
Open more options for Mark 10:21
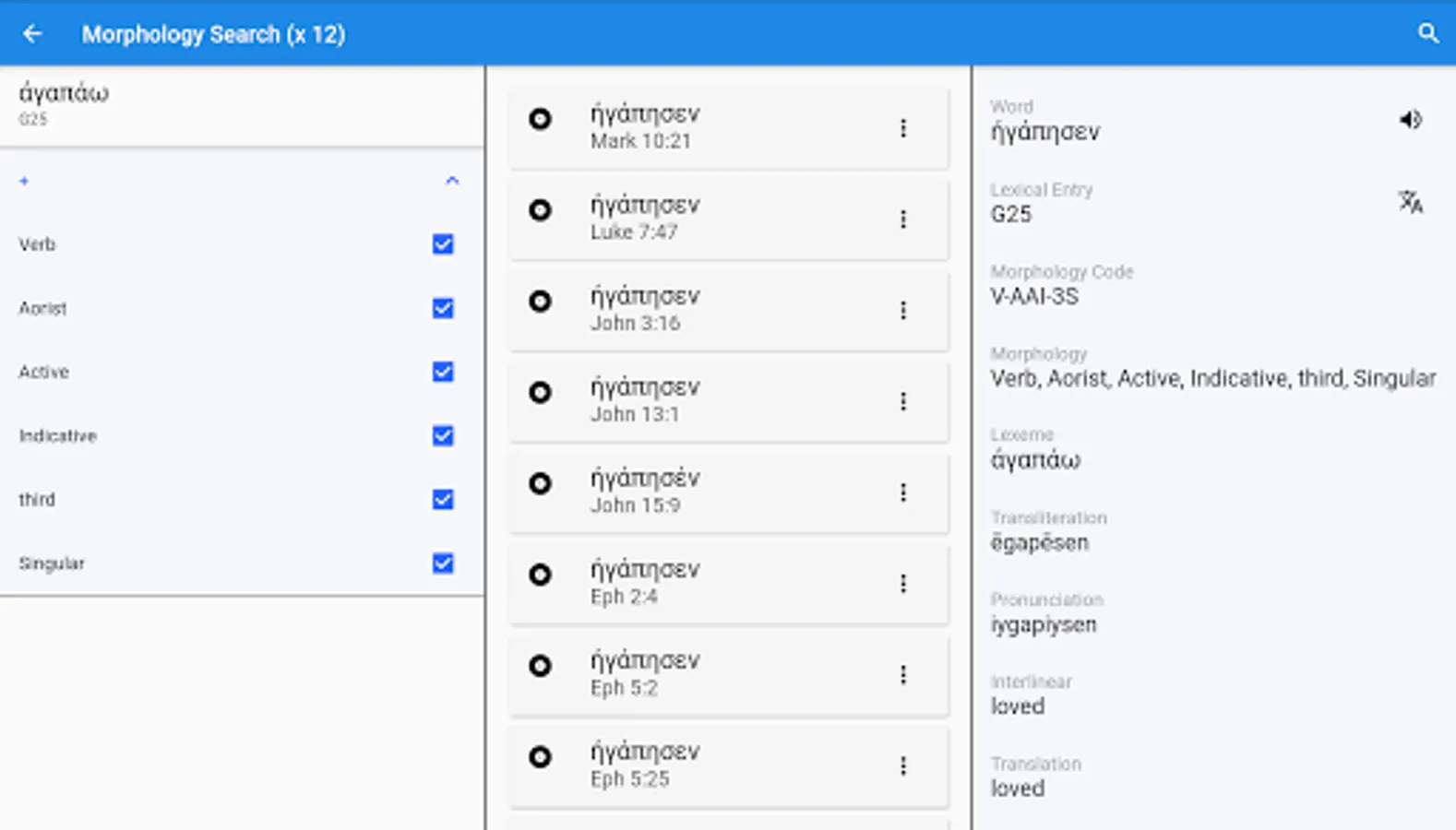903,128
